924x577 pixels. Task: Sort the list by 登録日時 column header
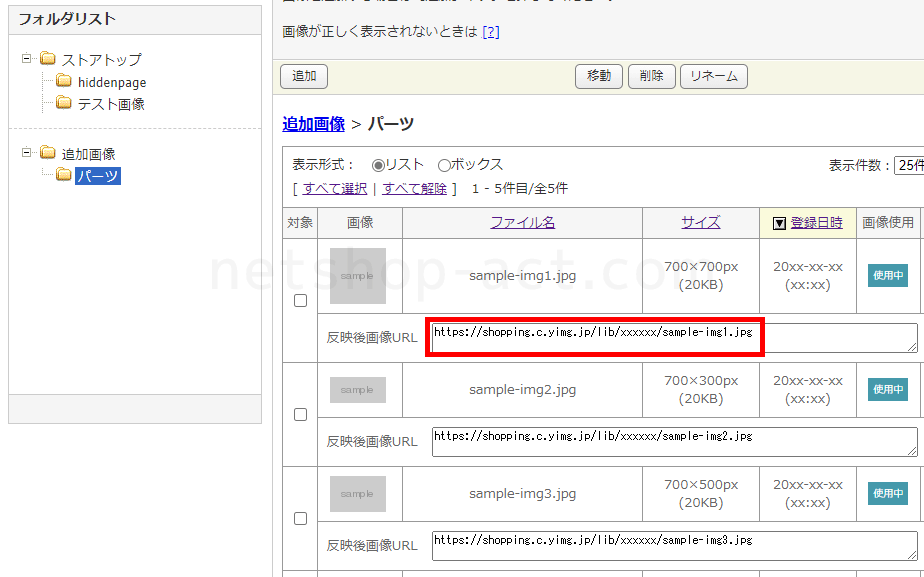[816, 223]
